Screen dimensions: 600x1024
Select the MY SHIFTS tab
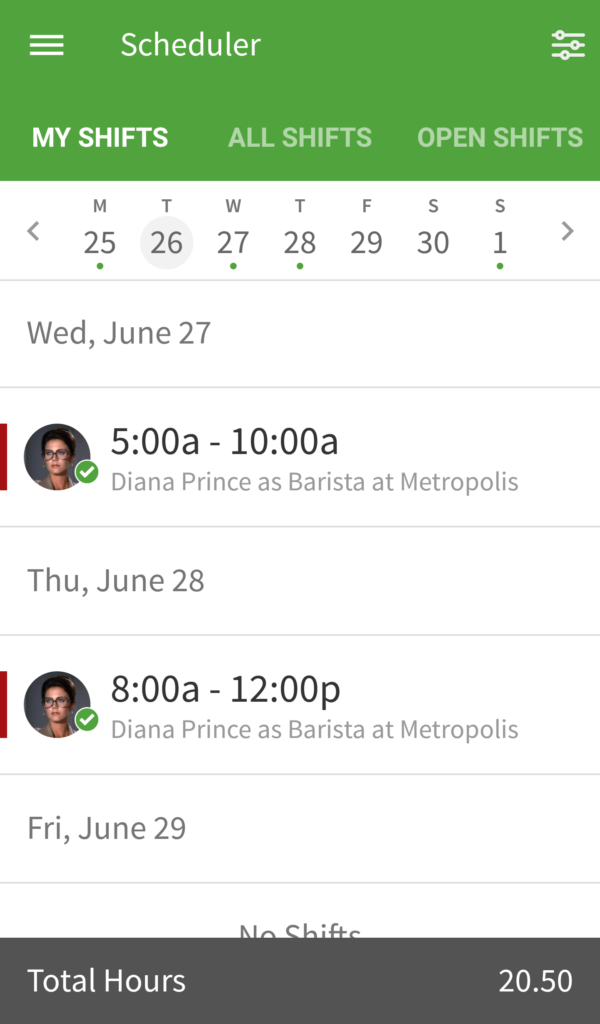tap(99, 137)
